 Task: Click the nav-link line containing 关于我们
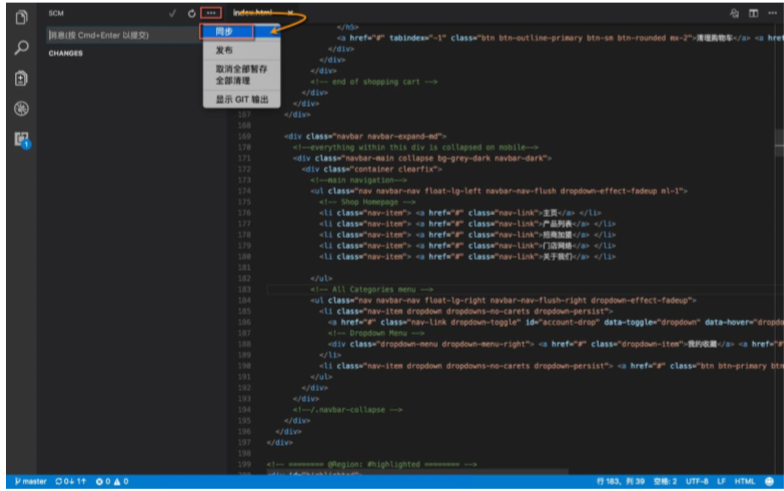click(x=468, y=256)
